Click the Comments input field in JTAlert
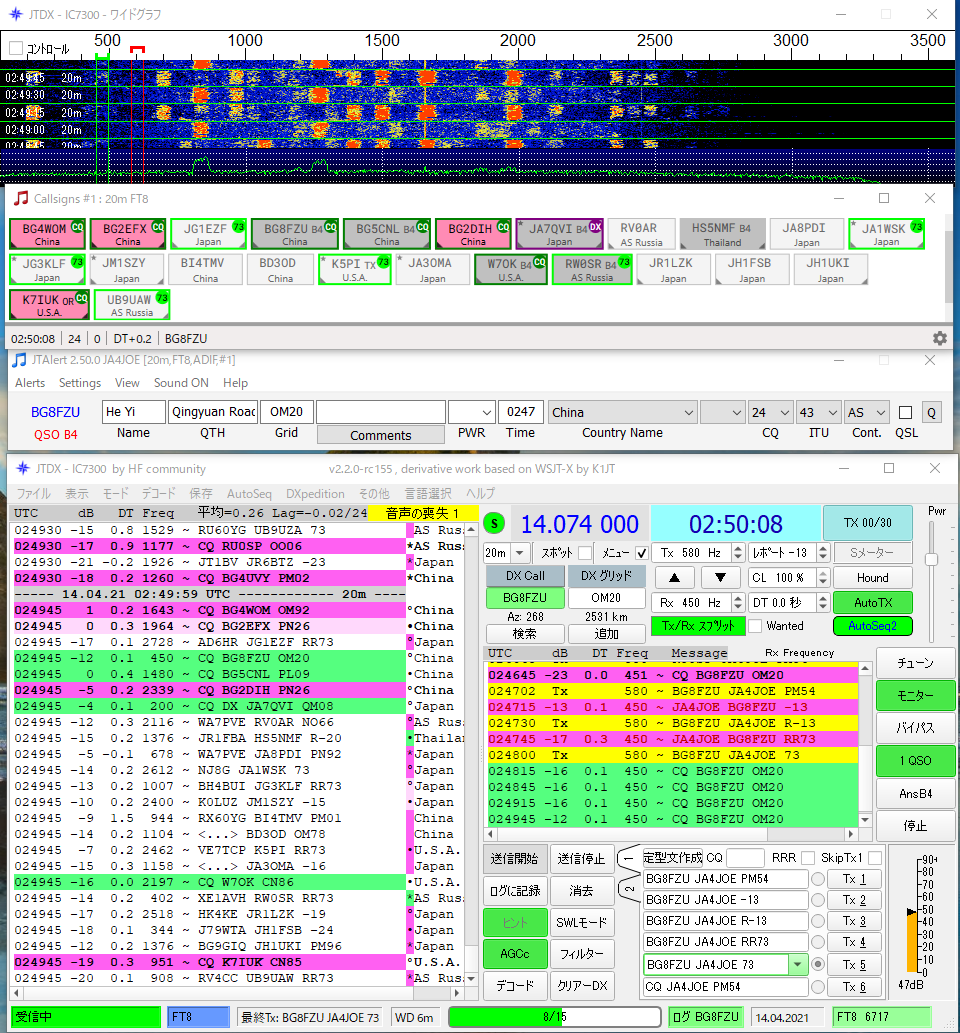The image size is (960, 1033). [x=380, y=412]
